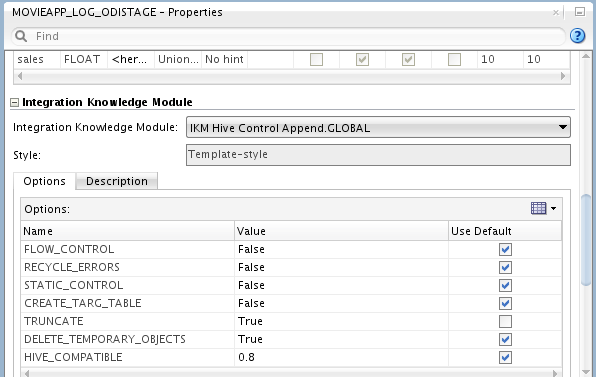Toggle Use Default for CREATE_TARG_TABLE
The image size is (596, 377).
505,303
